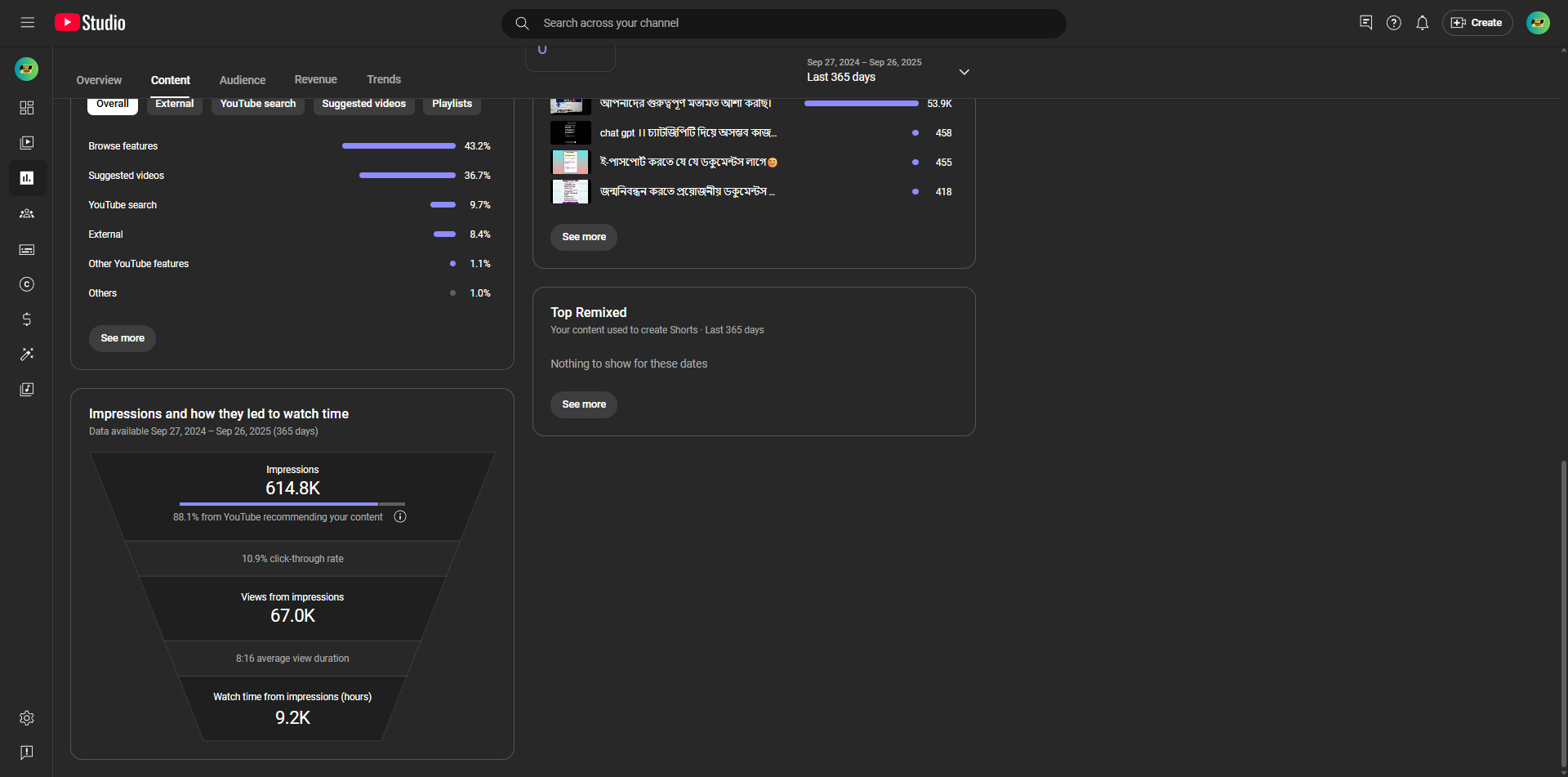This screenshot has width=1568, height=777.
Task: Open the help question mark icon
Action: [1393, 23]
